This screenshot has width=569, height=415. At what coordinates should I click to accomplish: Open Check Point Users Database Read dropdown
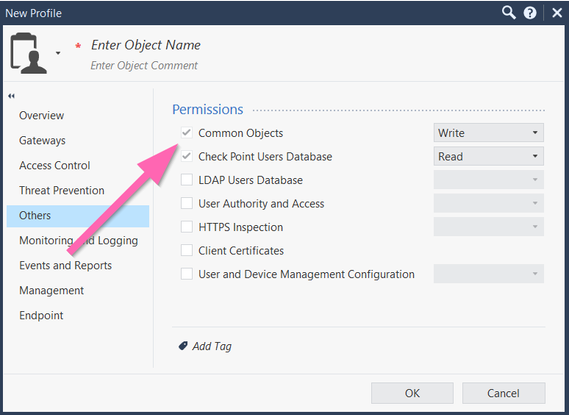(x=488, y=156)
